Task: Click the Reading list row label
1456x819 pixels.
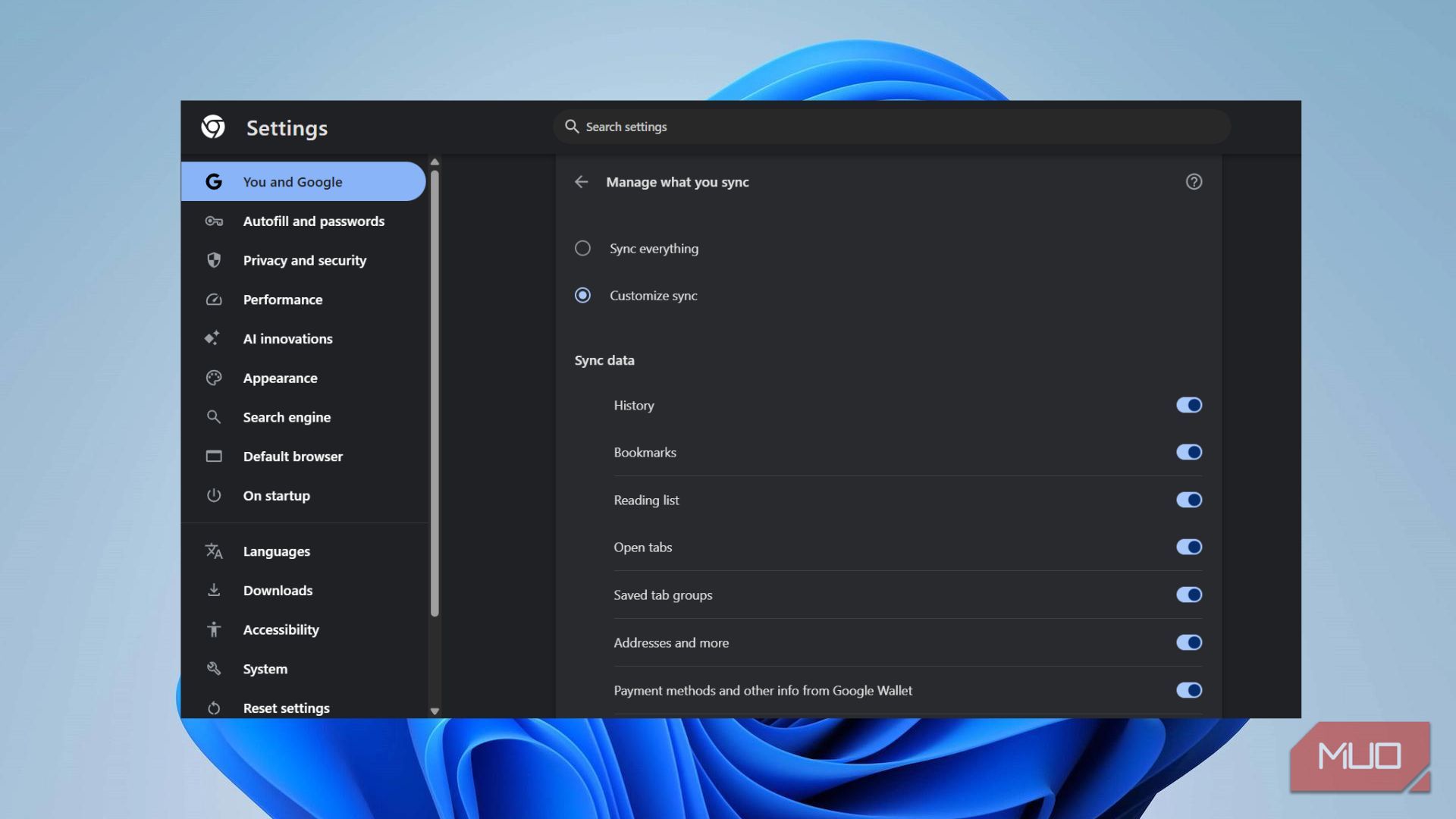Action: 646,500
